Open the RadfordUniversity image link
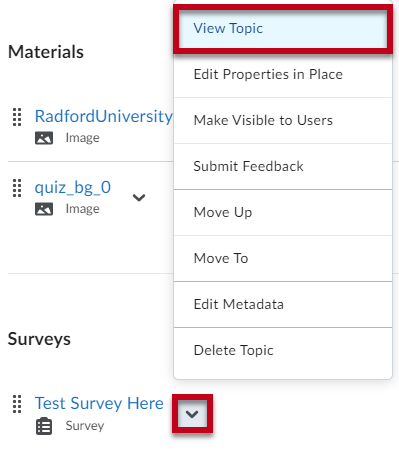This screenshot has height=459, width=399. click(104, 116)
